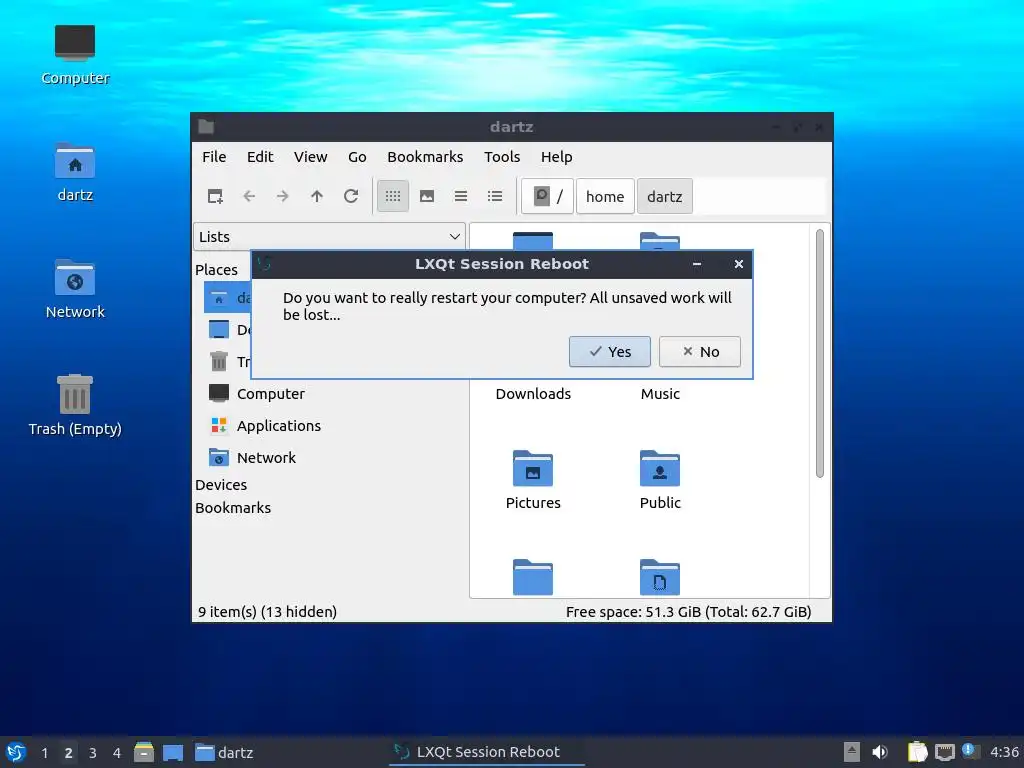This screenshot has height=768, width=1024.
Task: Reload folder with the refresh icon
Action: [351, 196]
